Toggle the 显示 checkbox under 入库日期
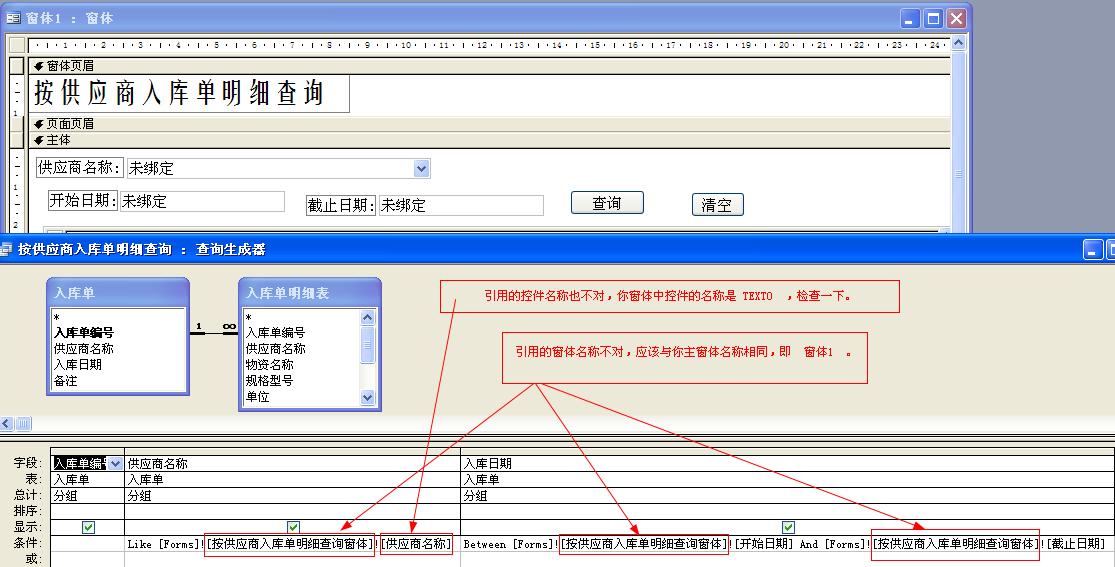This screenshot has height=567, width=1115. coord(788,527)
